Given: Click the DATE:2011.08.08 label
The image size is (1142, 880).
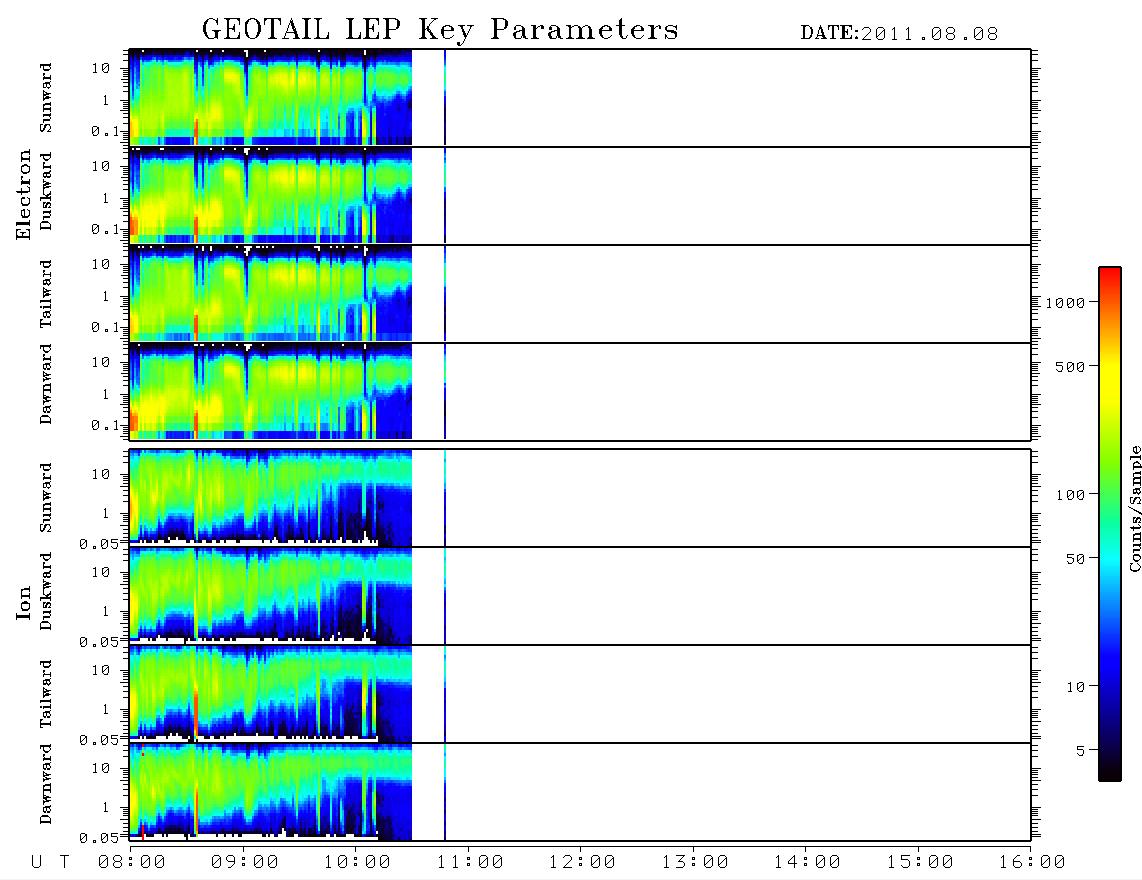Looking at the screenshot, I should pos(899,34).
